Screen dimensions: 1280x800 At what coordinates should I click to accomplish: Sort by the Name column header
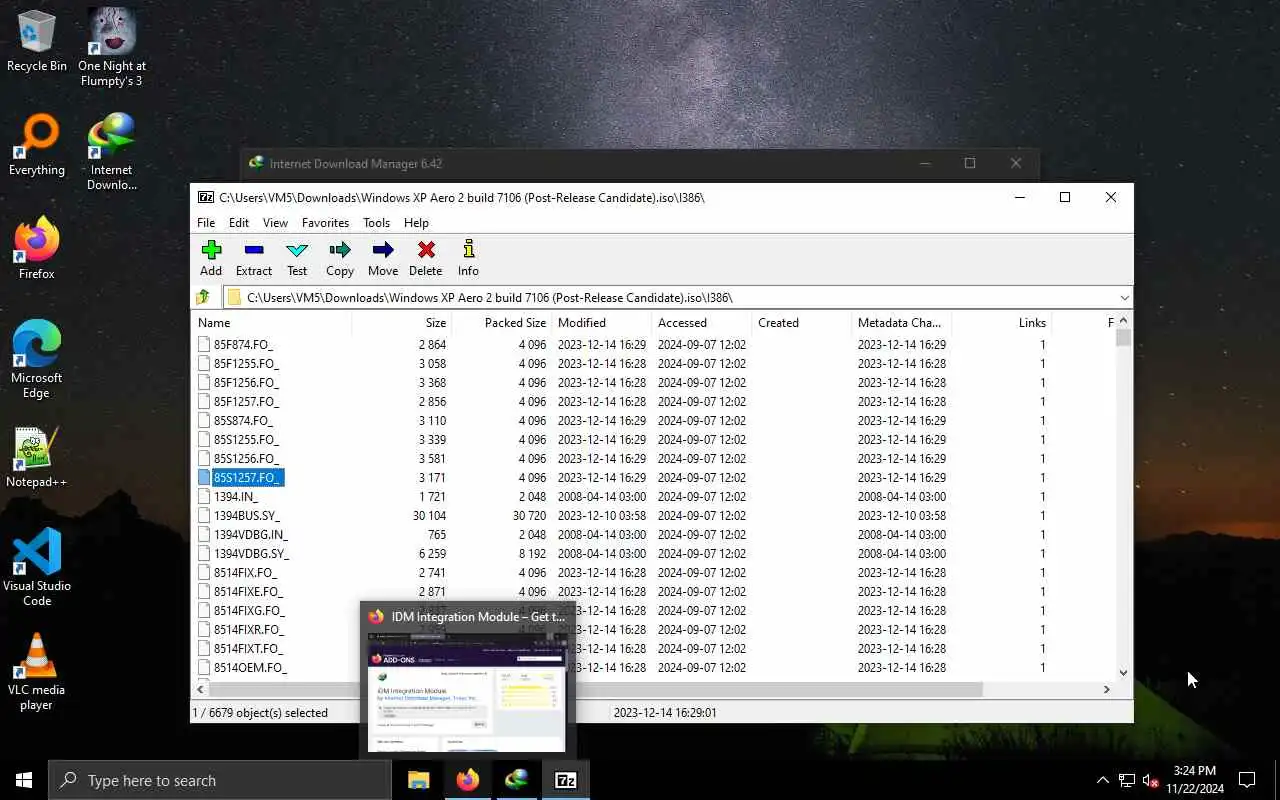pyautogui.click(x=271, y=323)
